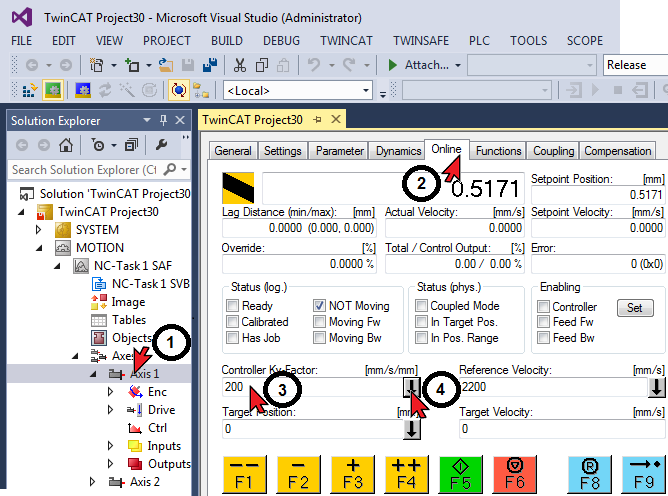Click the Set enabling button
668x496 pixels.
point(635,308)
